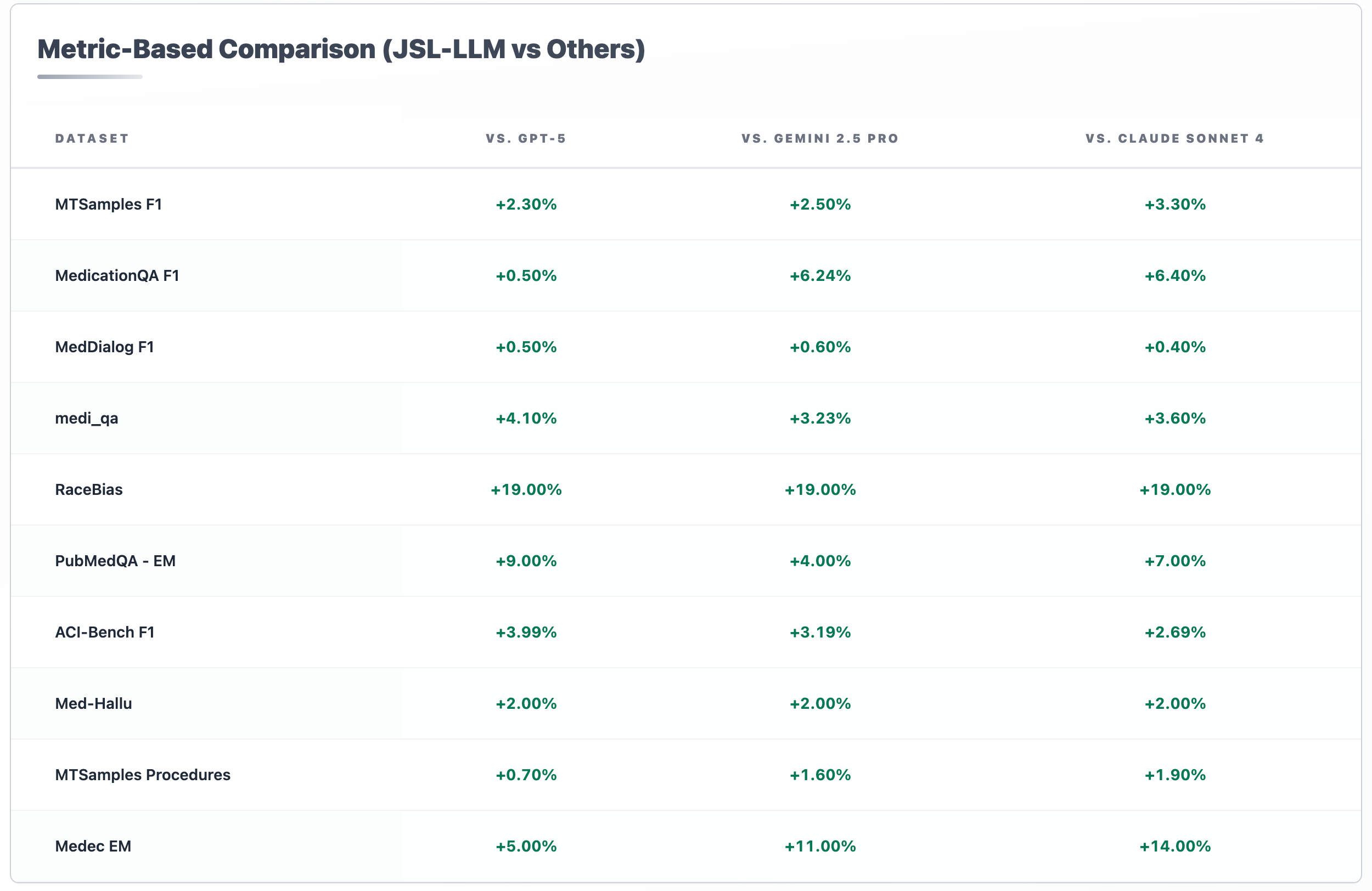Click the Medec EM dataset name
Viewport: 1372px width, 891px height.
[93, 846]
